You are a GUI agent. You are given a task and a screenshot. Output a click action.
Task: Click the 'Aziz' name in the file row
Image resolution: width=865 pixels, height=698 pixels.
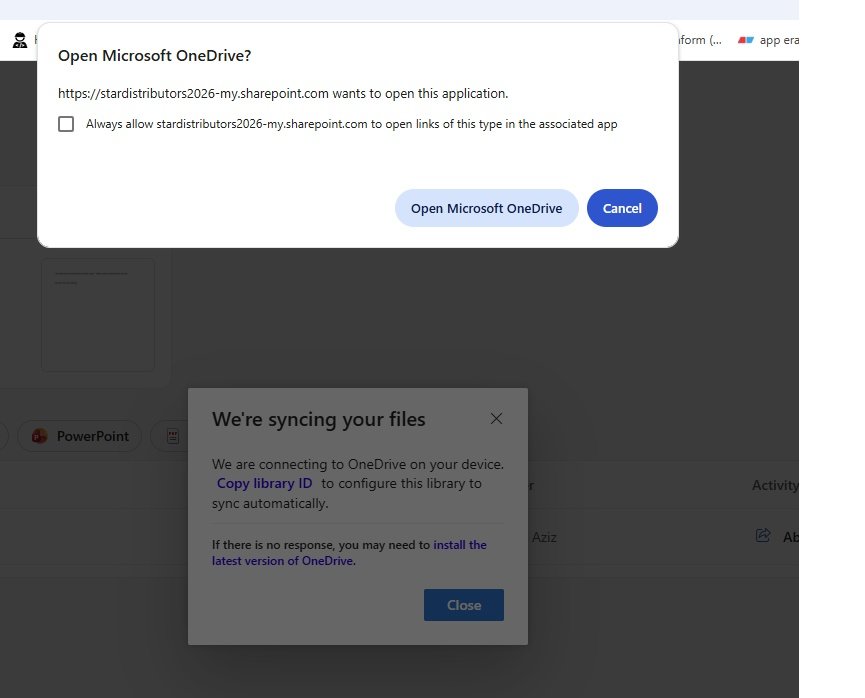tap(544, 537)
